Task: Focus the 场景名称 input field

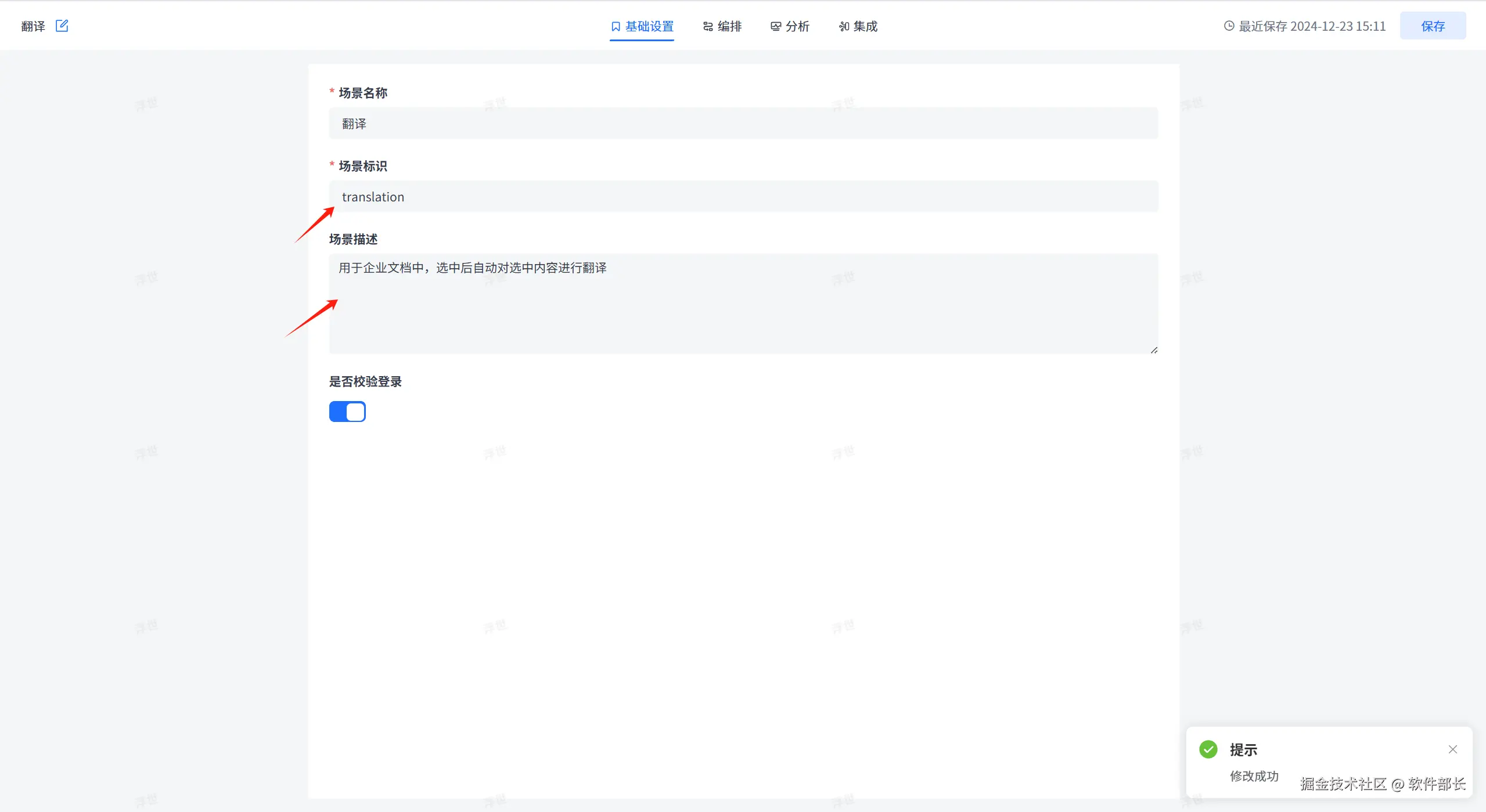Action: [743, 124]
